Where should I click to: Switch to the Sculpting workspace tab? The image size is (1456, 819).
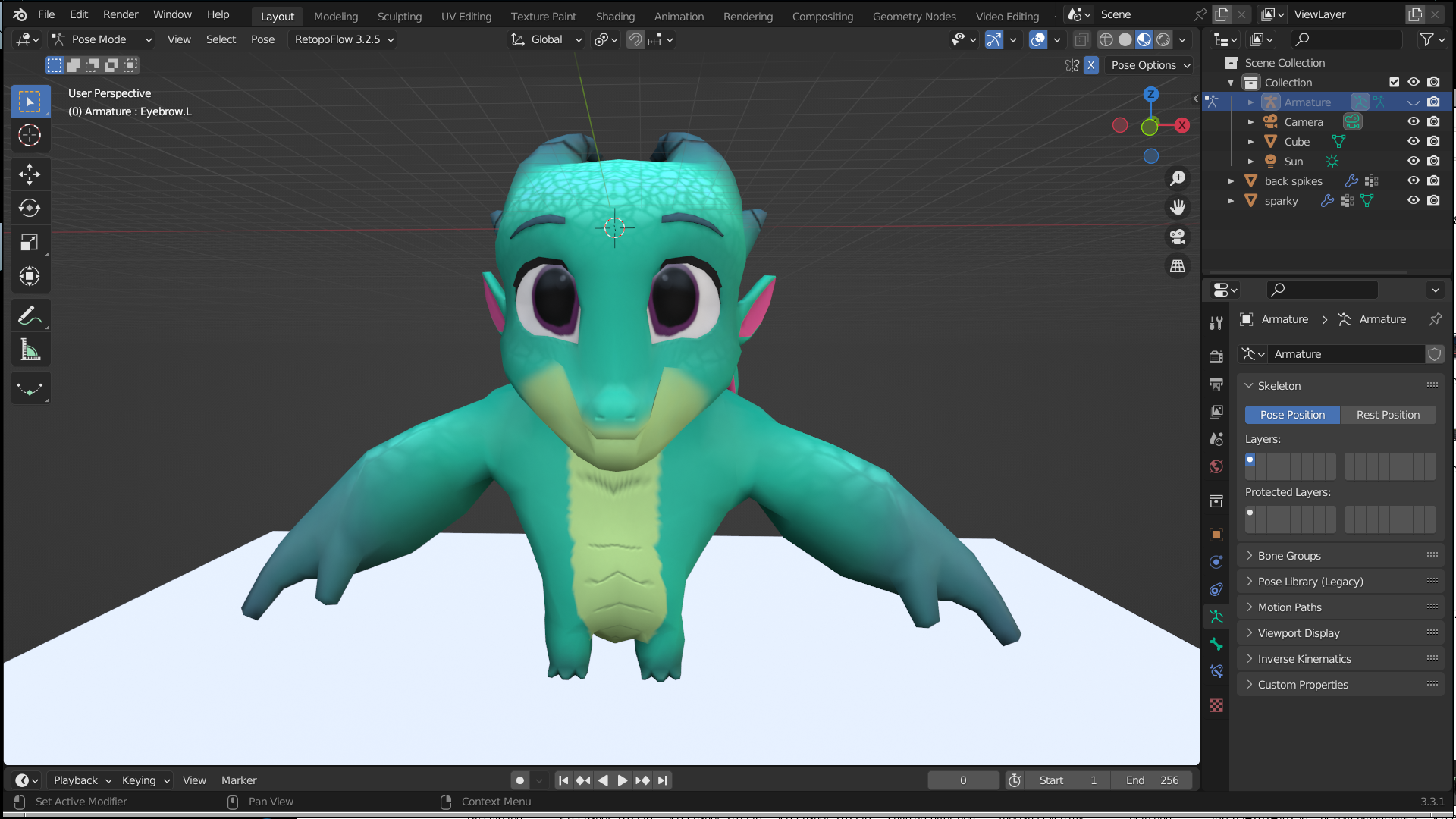pyautogui.click(x=400, y=16)
